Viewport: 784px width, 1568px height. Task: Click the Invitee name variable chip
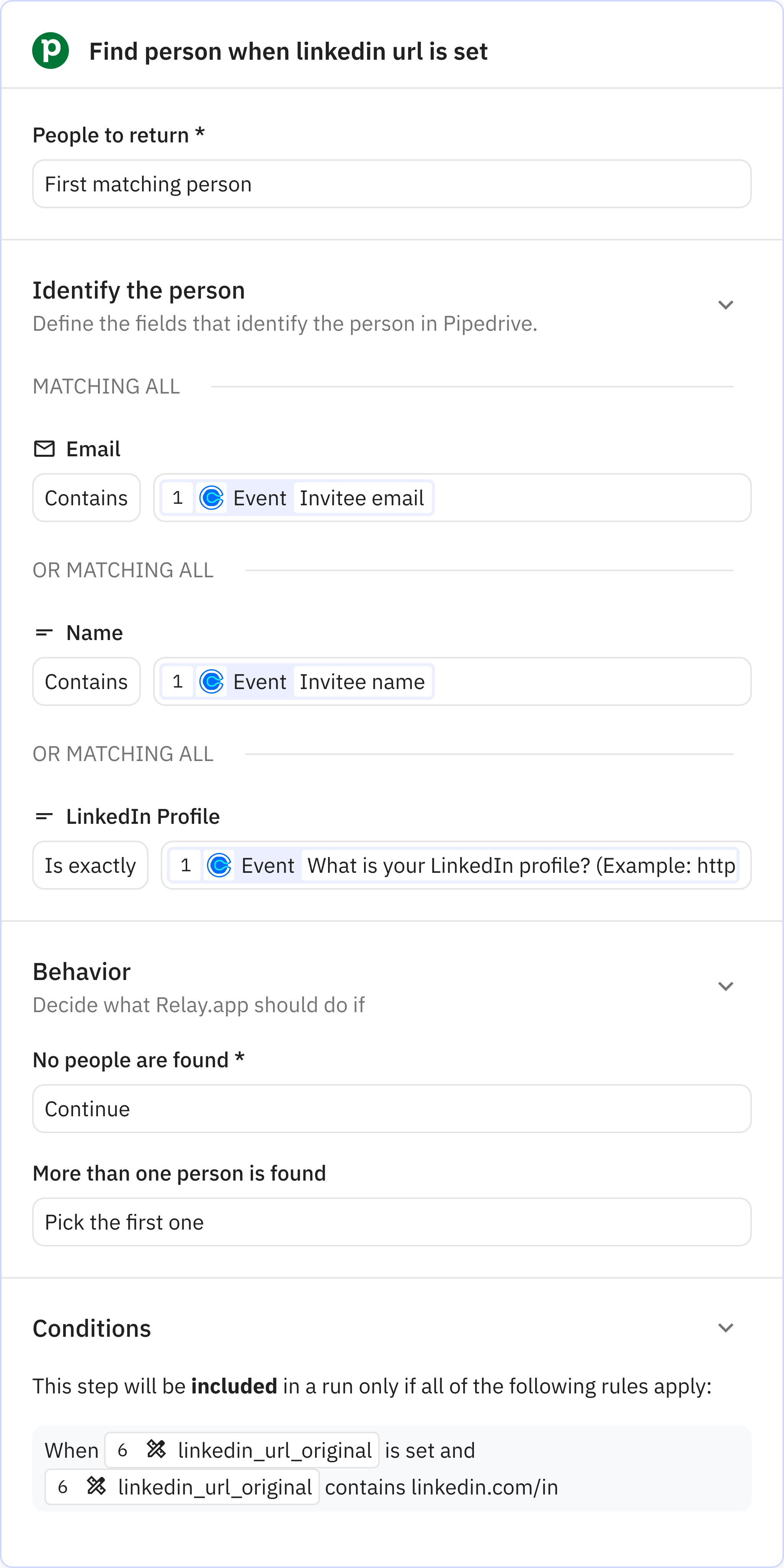pos(297,682)
